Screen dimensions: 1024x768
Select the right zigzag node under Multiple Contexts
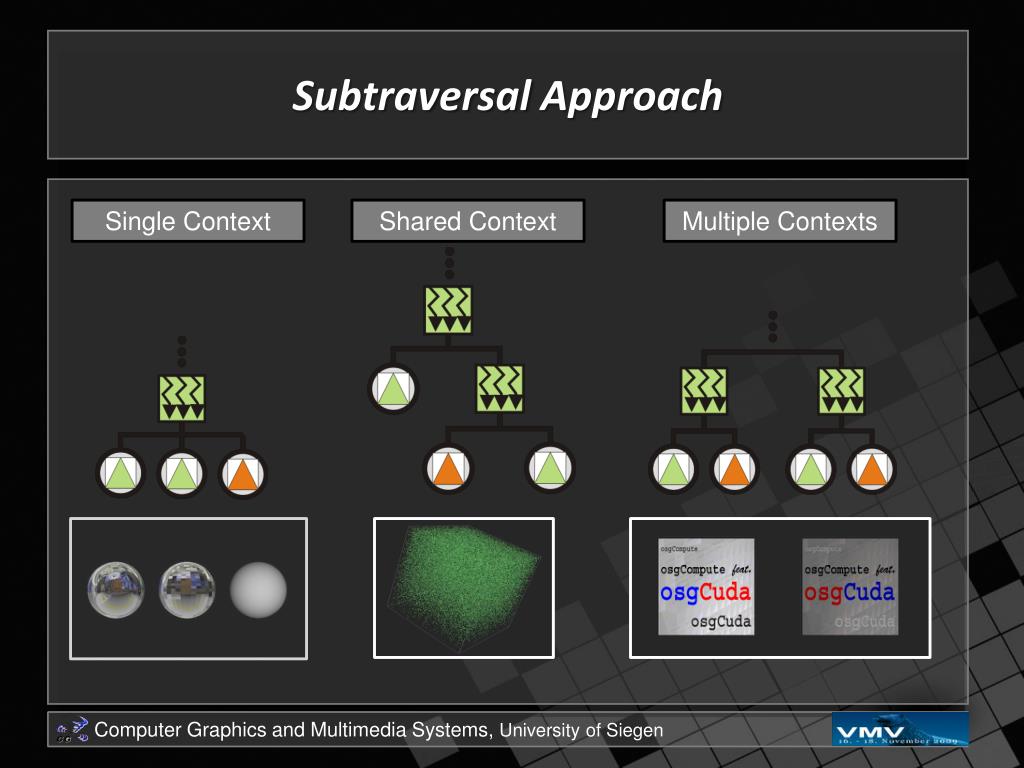pos(842,391)
